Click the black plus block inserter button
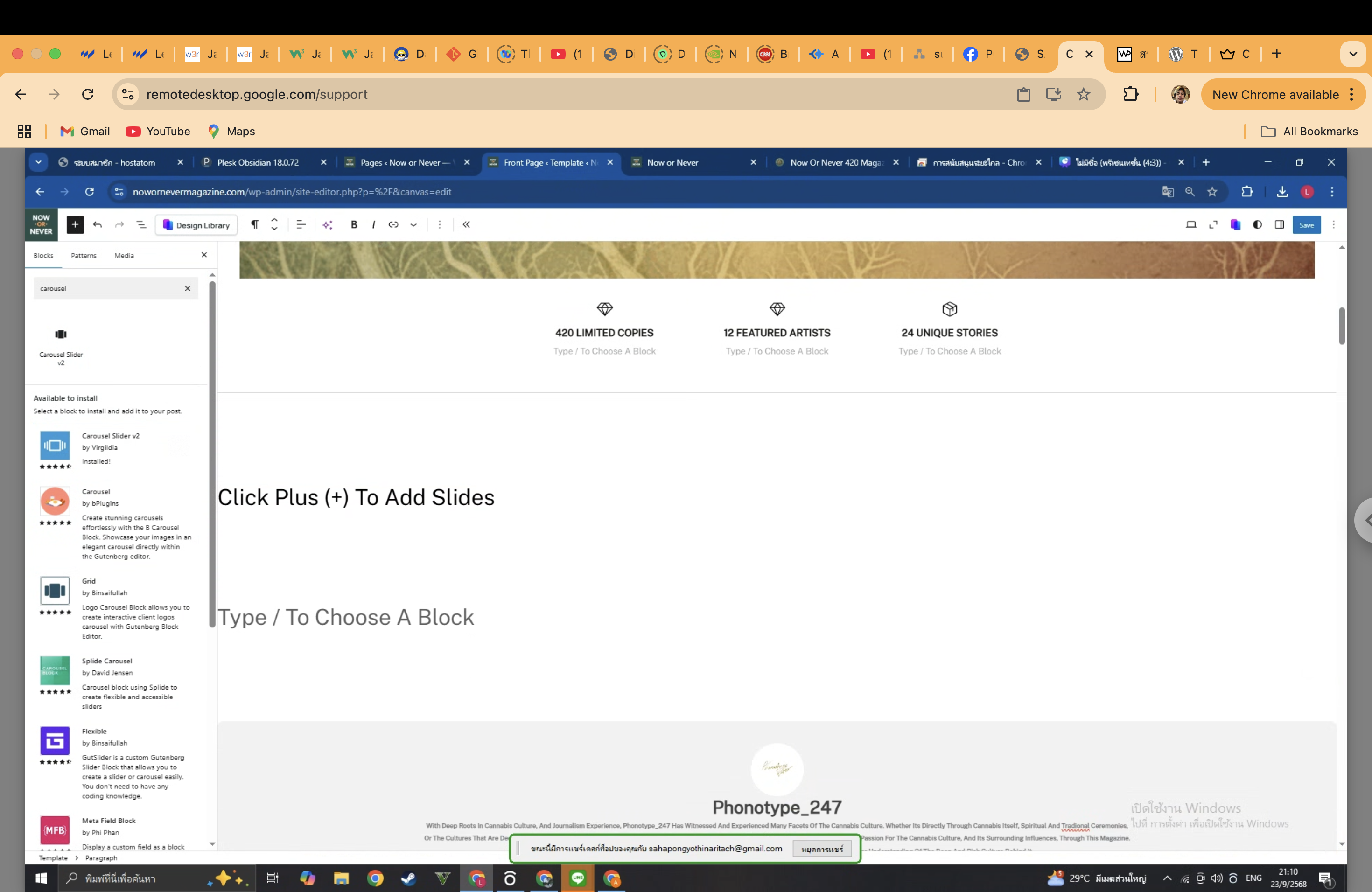The height and width of the screenshot is (892, 1372). tap(75, 225)
